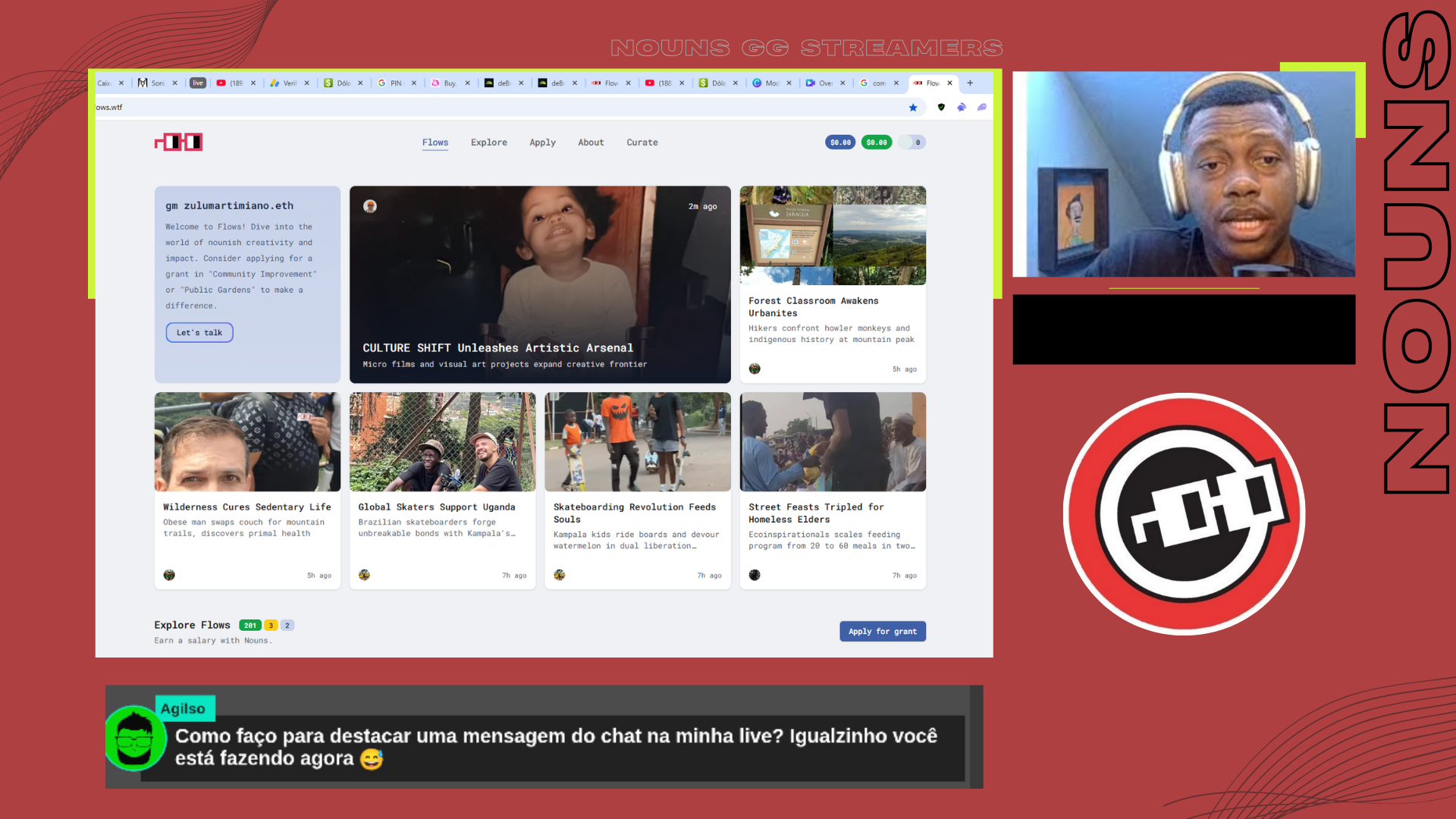Close the Soni browser tab
1456x819 pixels.
pos(174,83)
